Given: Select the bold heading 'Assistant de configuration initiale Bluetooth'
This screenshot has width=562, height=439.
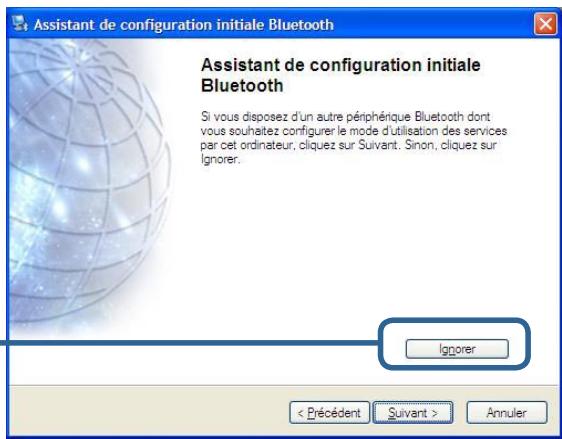Looking at the screenshot, I should 340,75.
